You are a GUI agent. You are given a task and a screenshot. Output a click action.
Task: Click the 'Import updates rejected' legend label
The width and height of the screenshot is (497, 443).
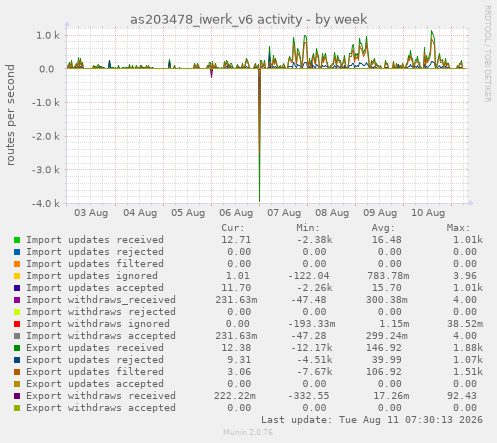pyautogui.click(x=95, y=252)
